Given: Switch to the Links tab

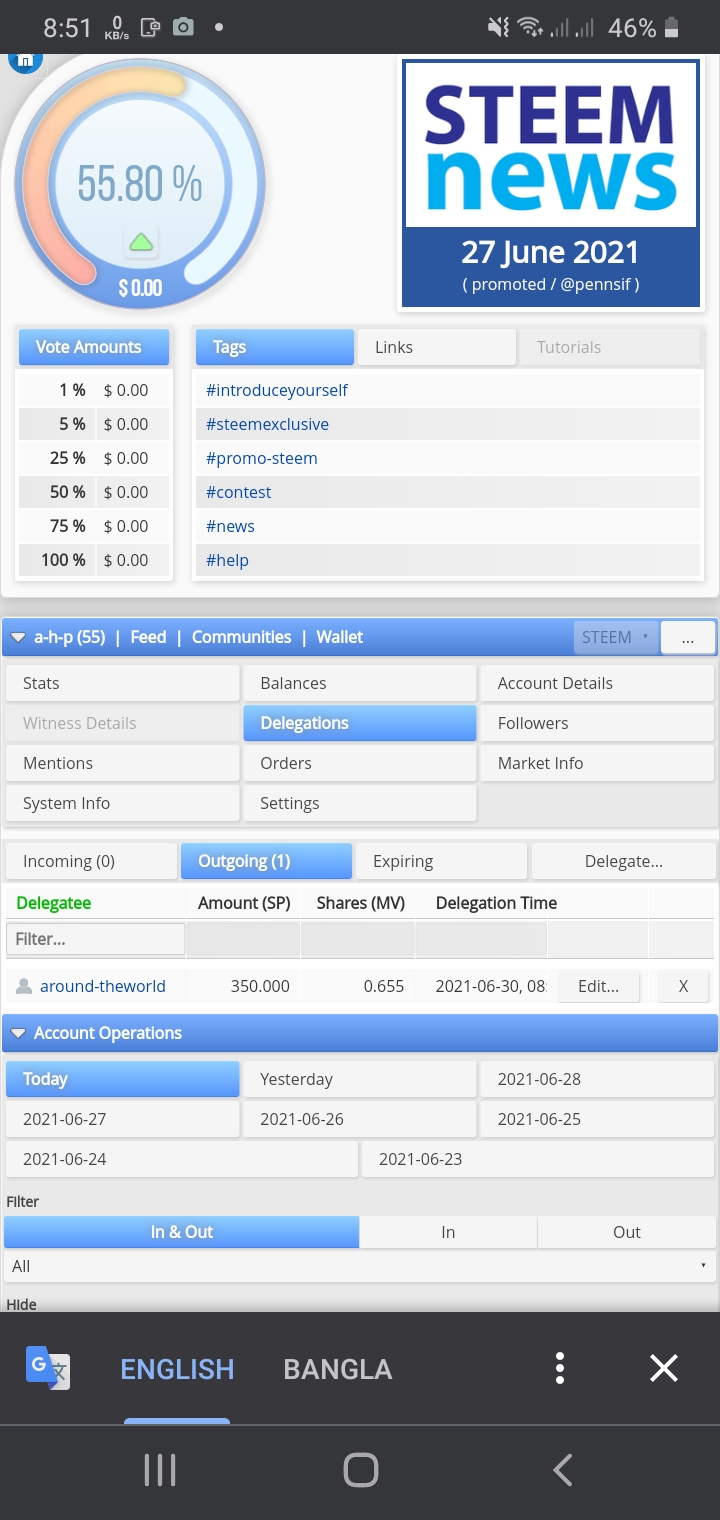Looking at the screenshot, I should click(x=437, y=347).
